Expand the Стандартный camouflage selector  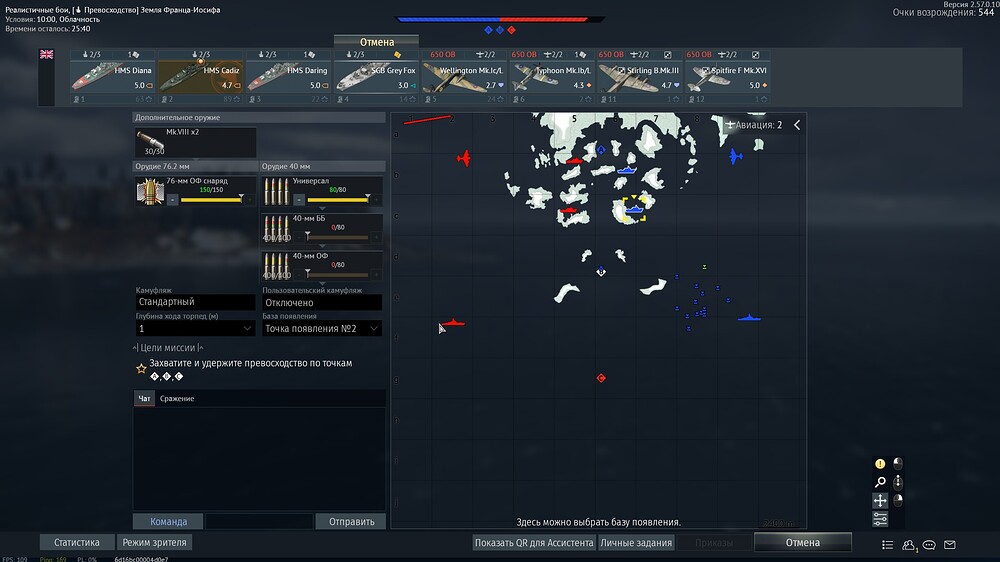pos(195,302)
